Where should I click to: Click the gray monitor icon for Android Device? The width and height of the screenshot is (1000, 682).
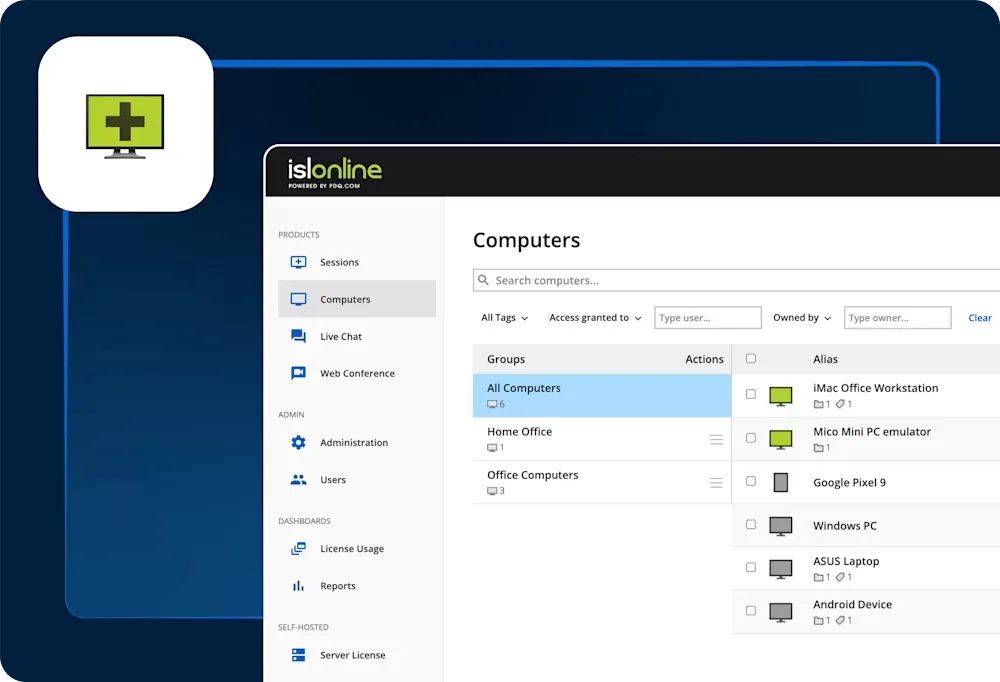(x=781, y=612)
